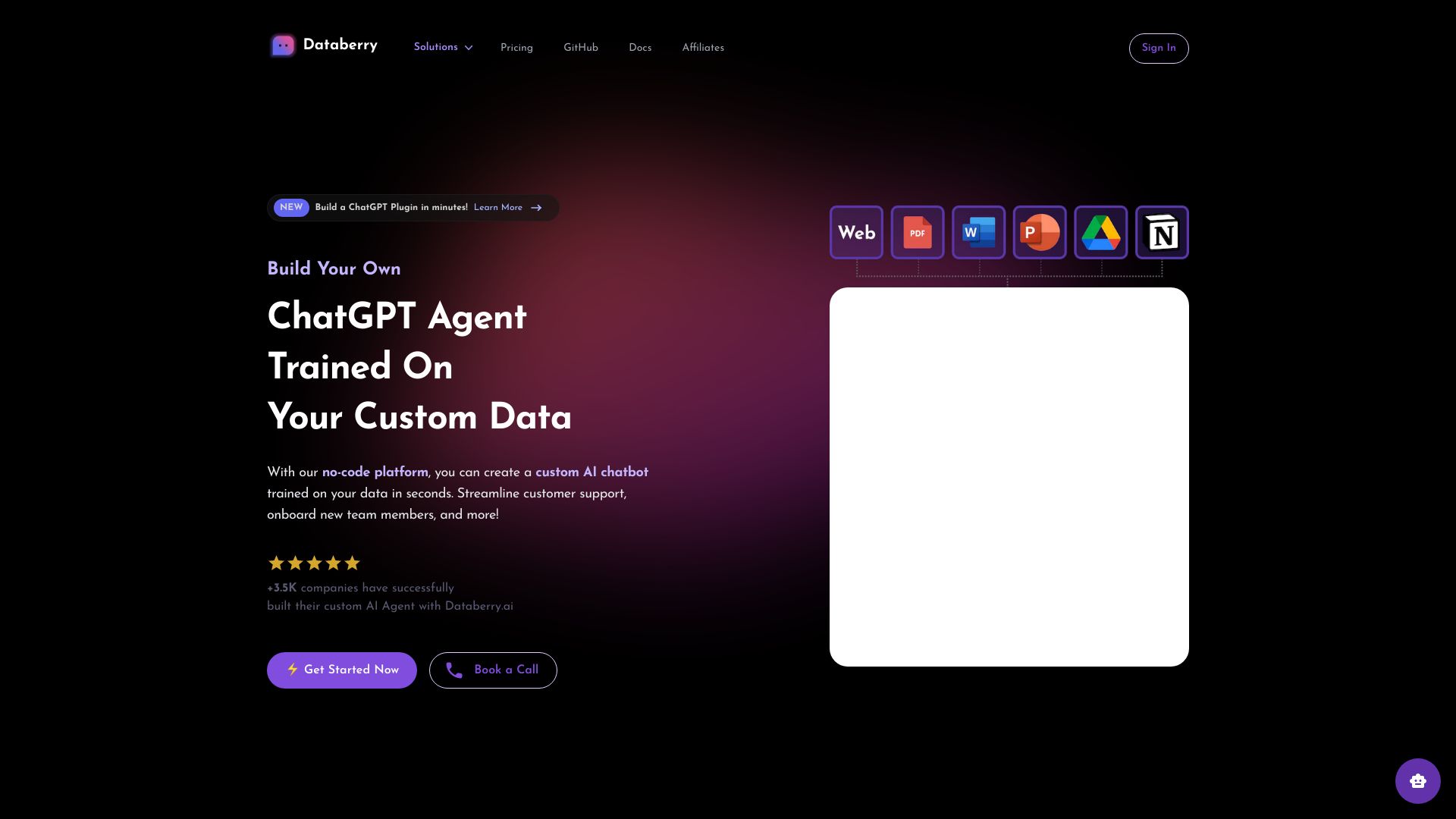Click the white chat preview panel
Viewport: 1456px width, 819px height.
click(x=1009, y=477)
